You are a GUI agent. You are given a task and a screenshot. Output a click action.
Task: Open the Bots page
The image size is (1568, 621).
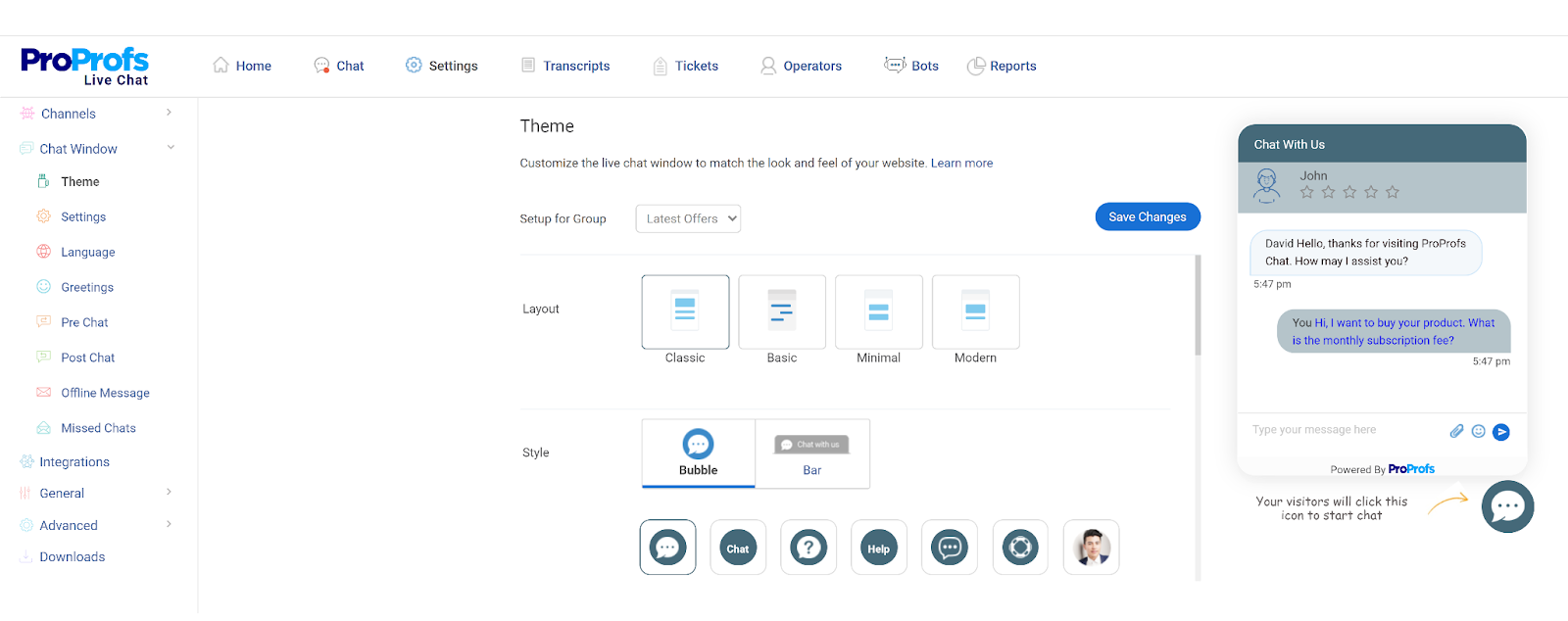911,66
